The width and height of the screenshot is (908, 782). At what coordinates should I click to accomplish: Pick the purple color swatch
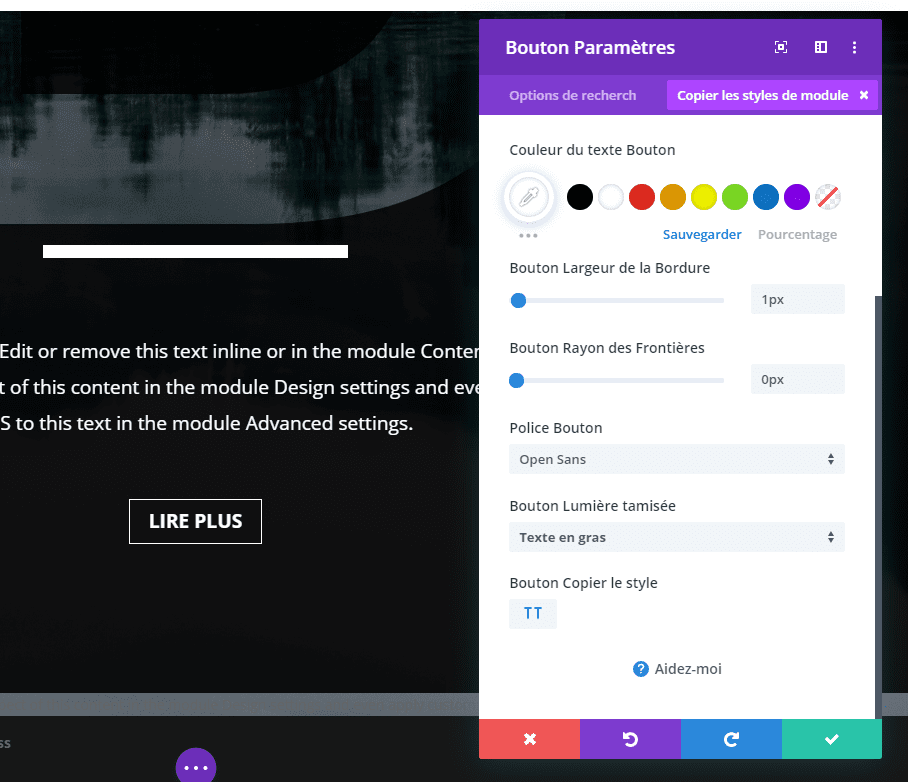click(797, 197)
